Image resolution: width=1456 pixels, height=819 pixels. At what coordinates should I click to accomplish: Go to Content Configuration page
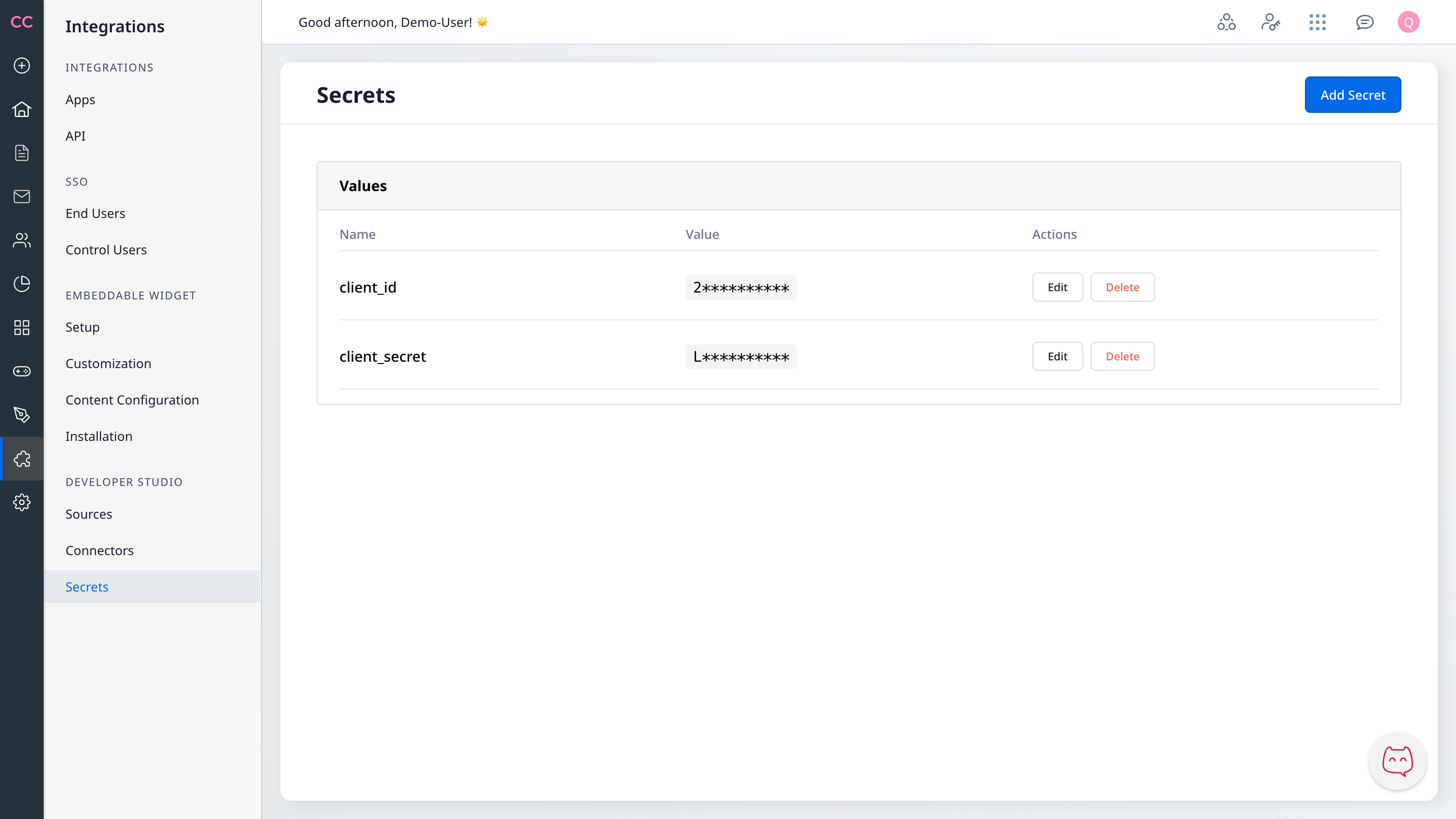(131, 399)
